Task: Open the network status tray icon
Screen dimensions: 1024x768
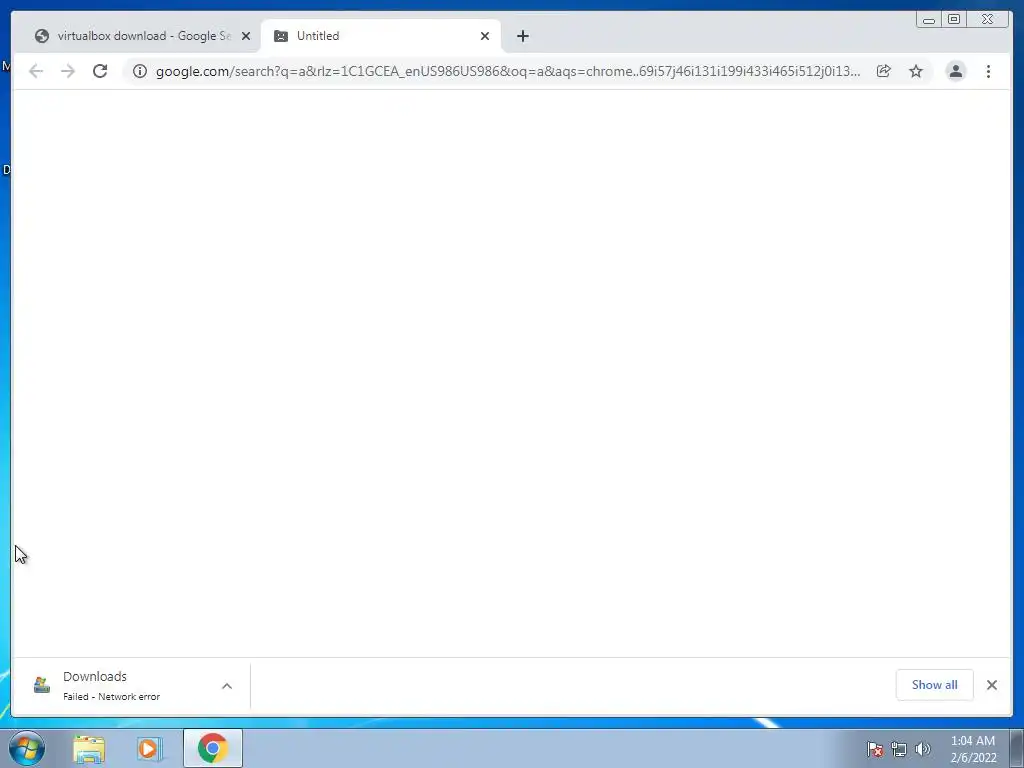Action: point(899,749)
